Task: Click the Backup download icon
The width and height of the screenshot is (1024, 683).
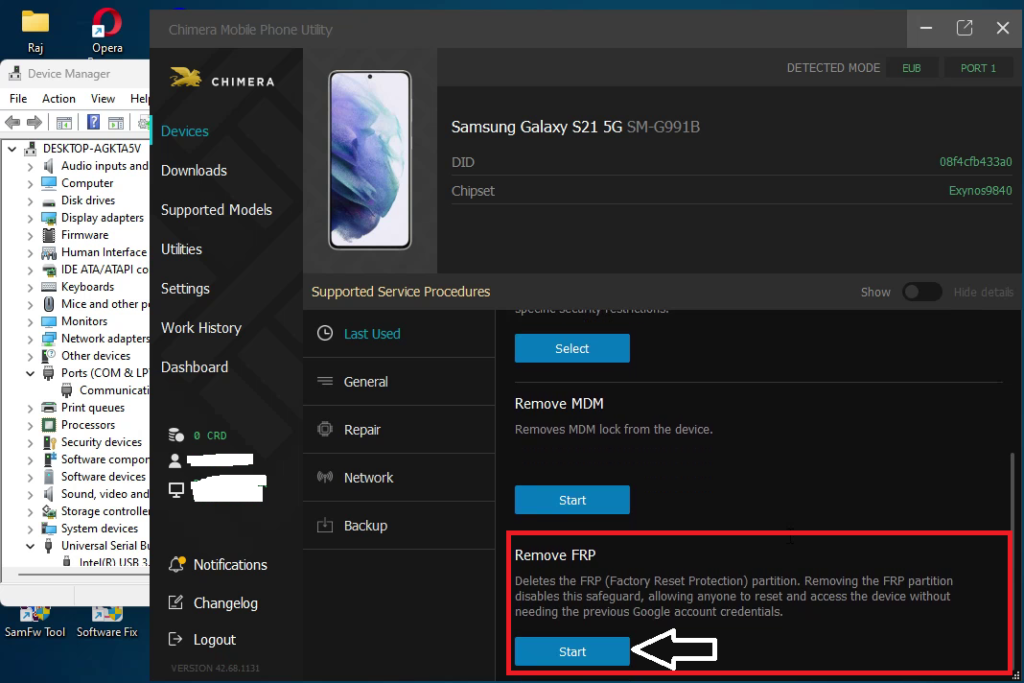Action: [x=325, y=525]
